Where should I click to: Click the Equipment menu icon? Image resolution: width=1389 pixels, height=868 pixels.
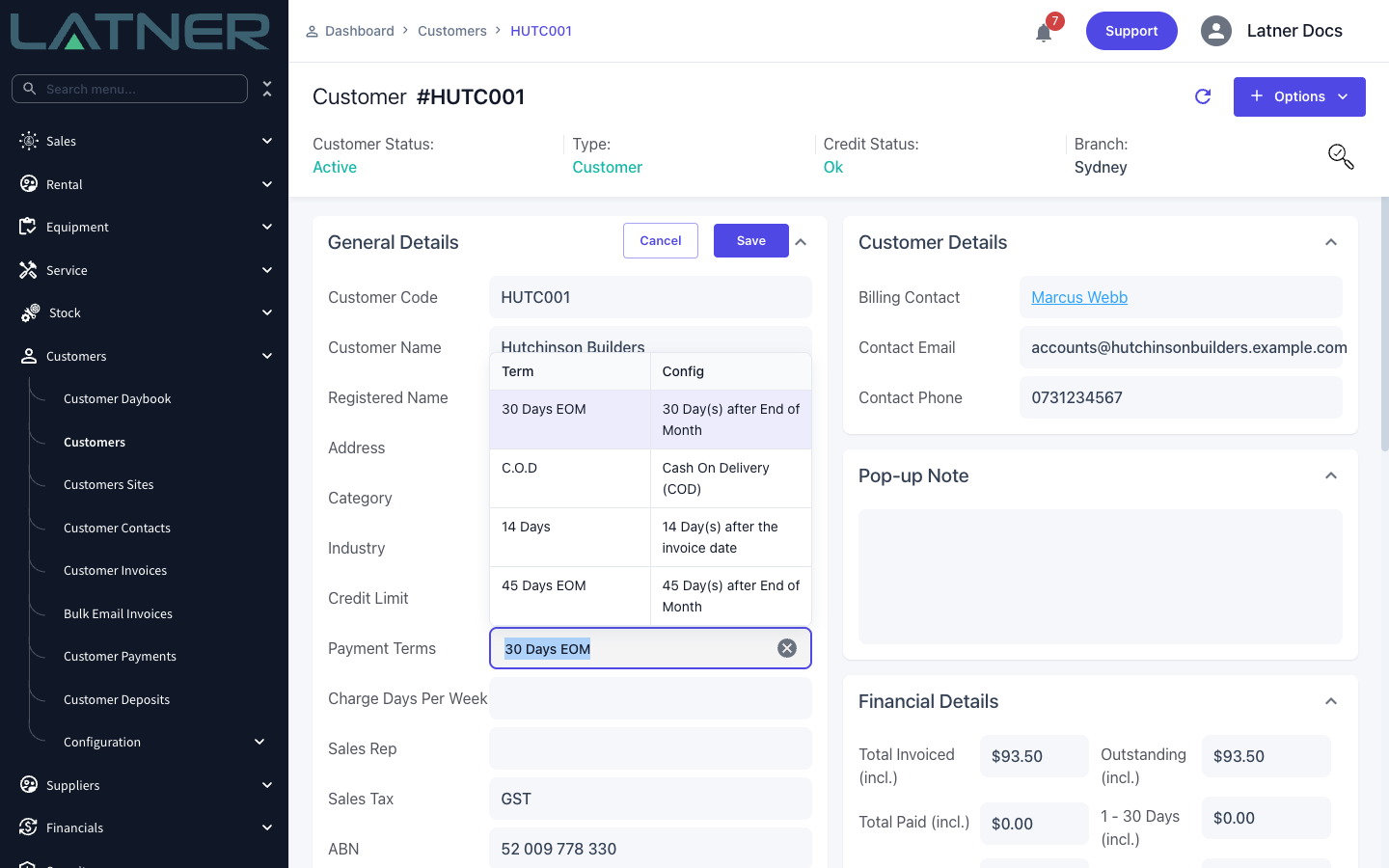pos(28,227)
